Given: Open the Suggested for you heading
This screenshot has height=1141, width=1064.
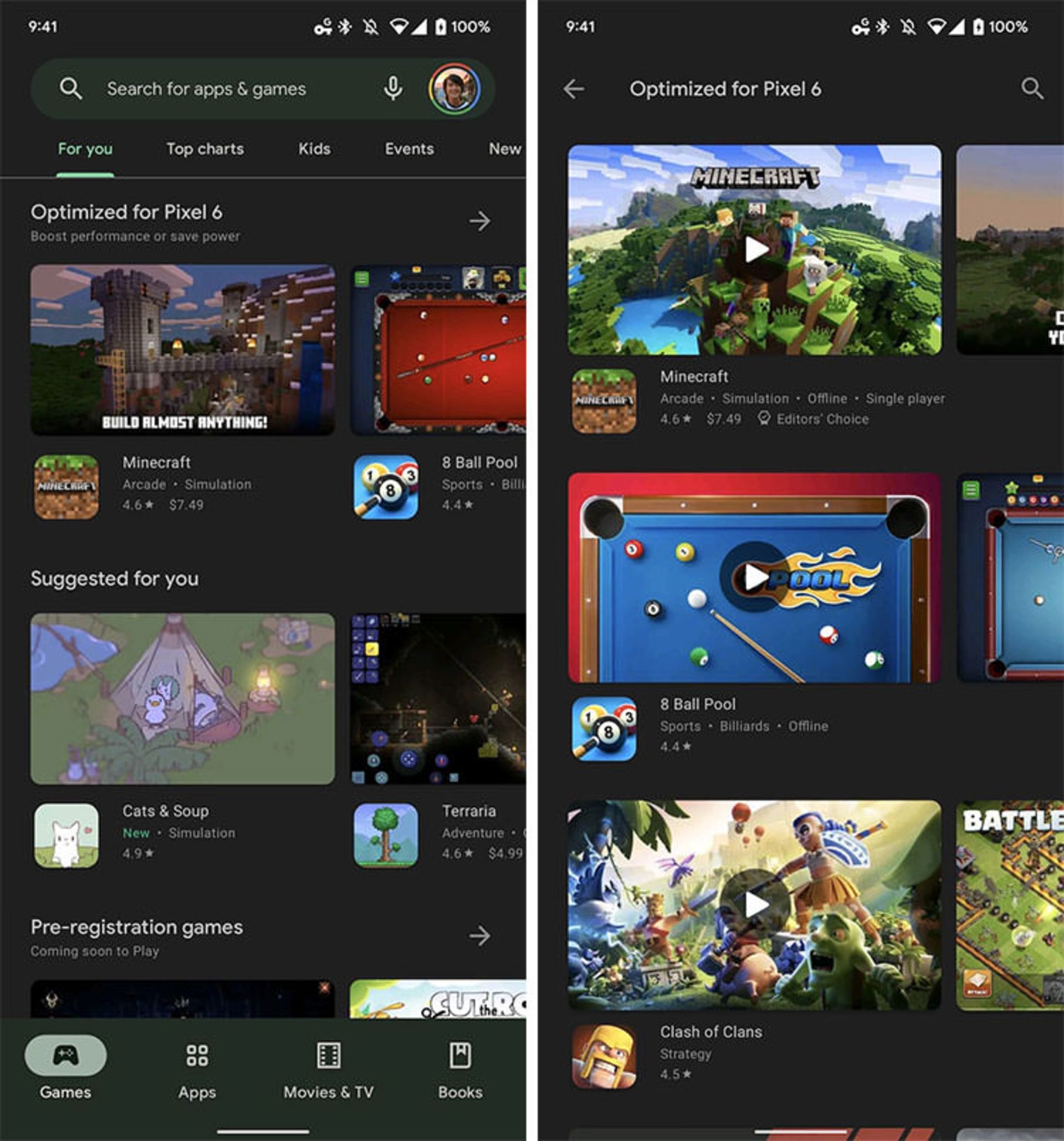Looking at the screenshot, I should [115, 578].
